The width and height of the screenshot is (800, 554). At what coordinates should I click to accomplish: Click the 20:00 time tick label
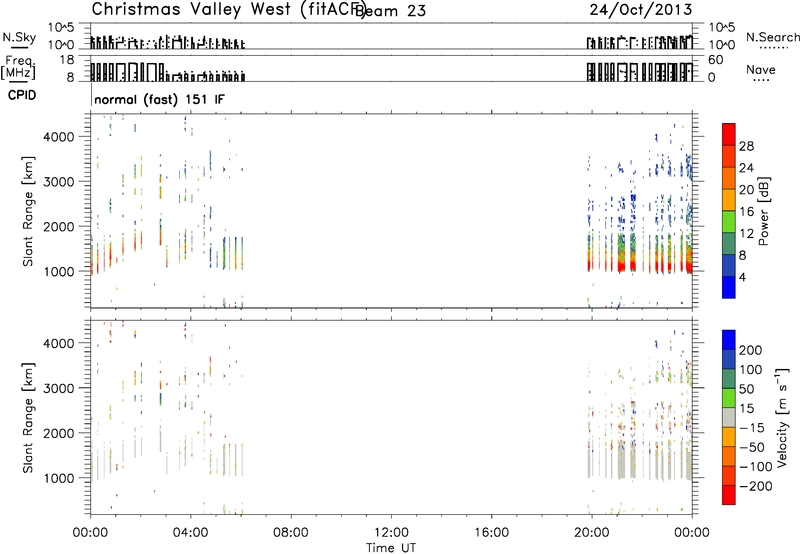point(592,533)
